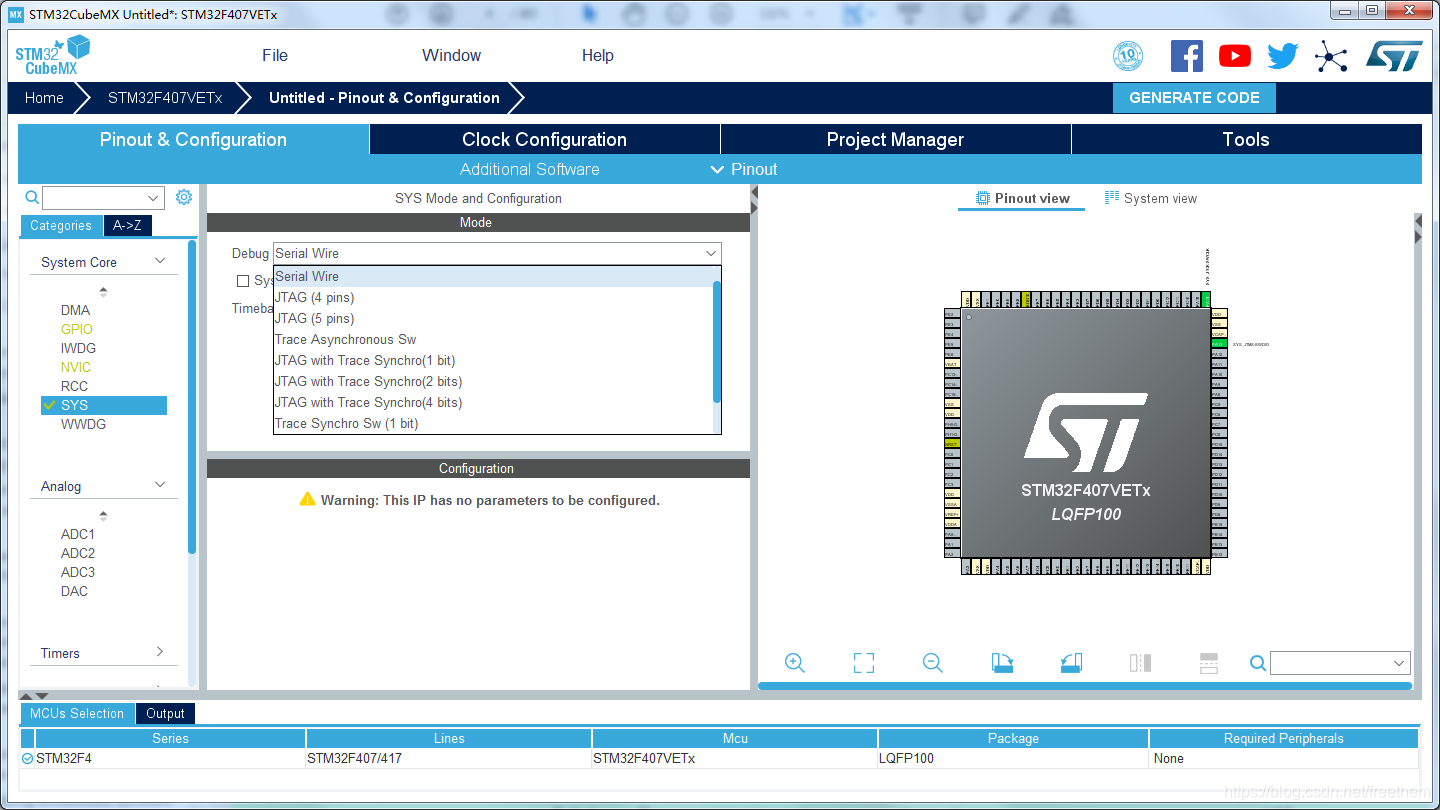Image resolution: width=1440 pixels, height=810 pixels.
Task: Select WWDG peripheral
Action: tap(83, 425)
